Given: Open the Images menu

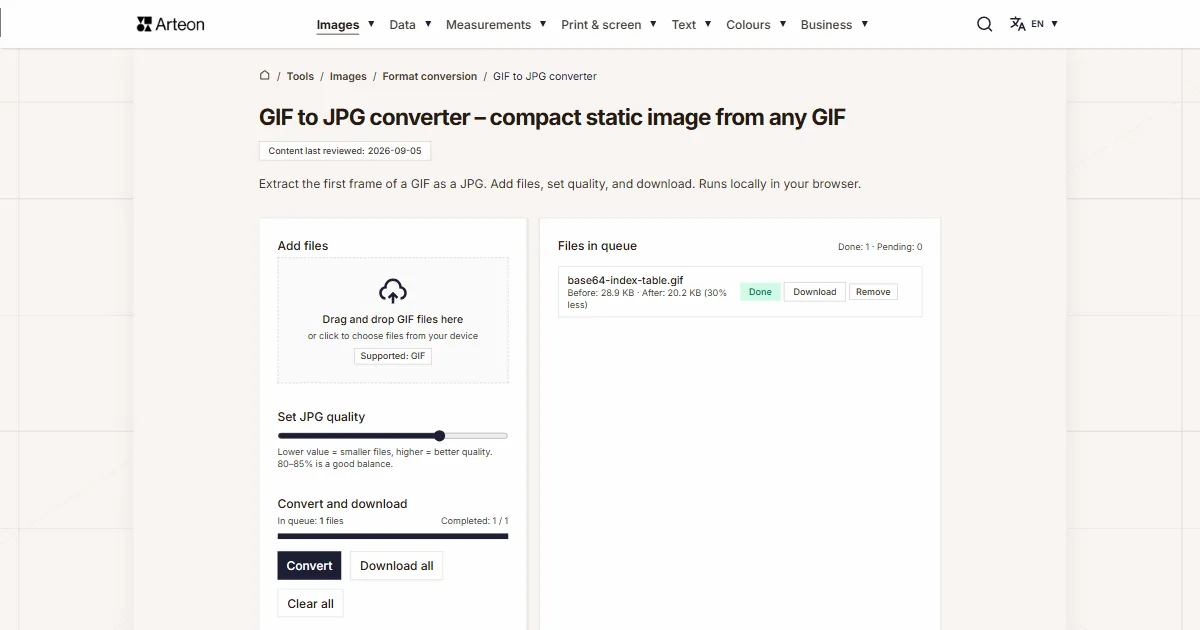Looking at the screenshot, I should [x=338, y=25].
